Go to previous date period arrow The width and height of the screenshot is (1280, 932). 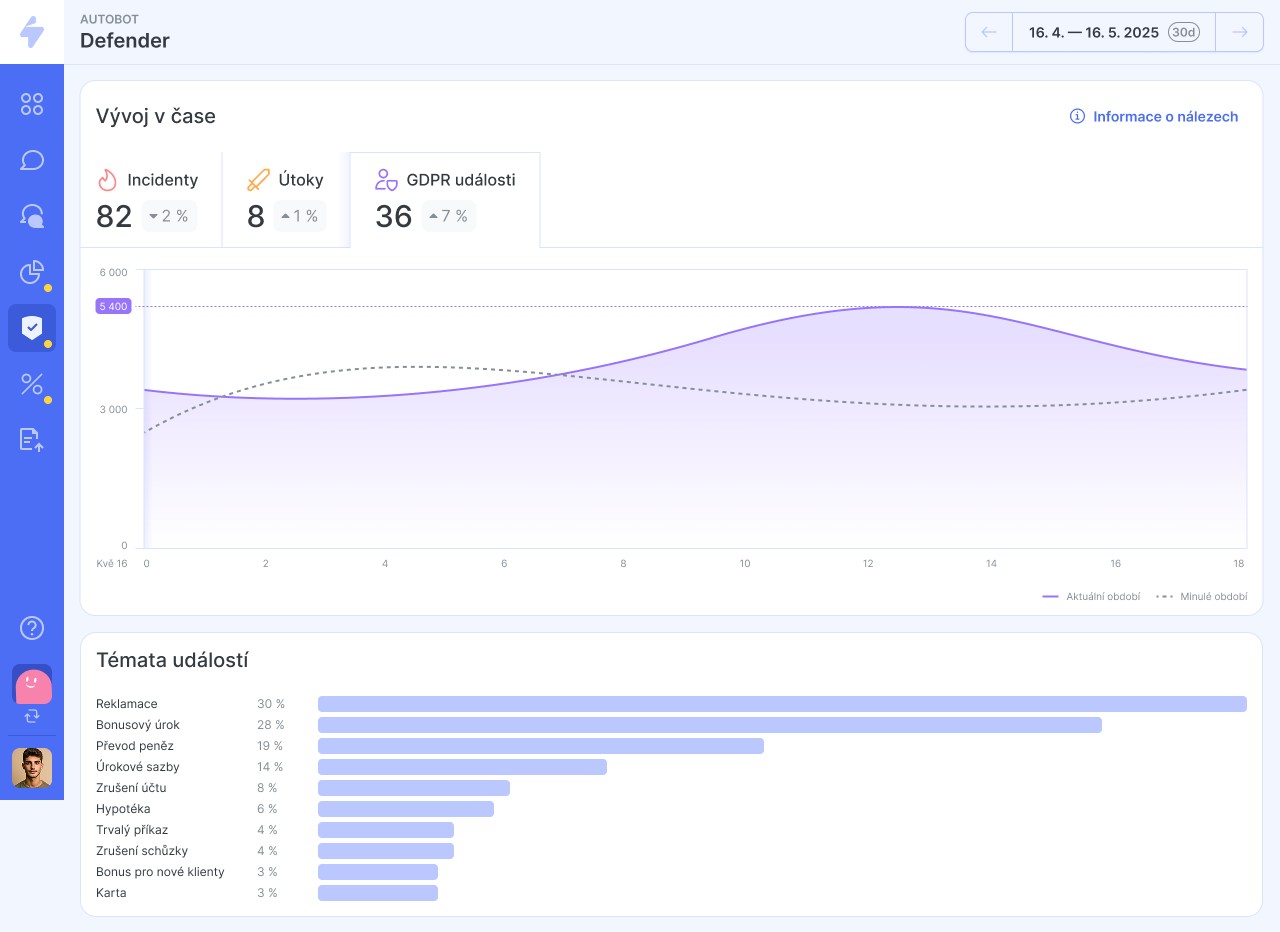click(x=989, y=32)
